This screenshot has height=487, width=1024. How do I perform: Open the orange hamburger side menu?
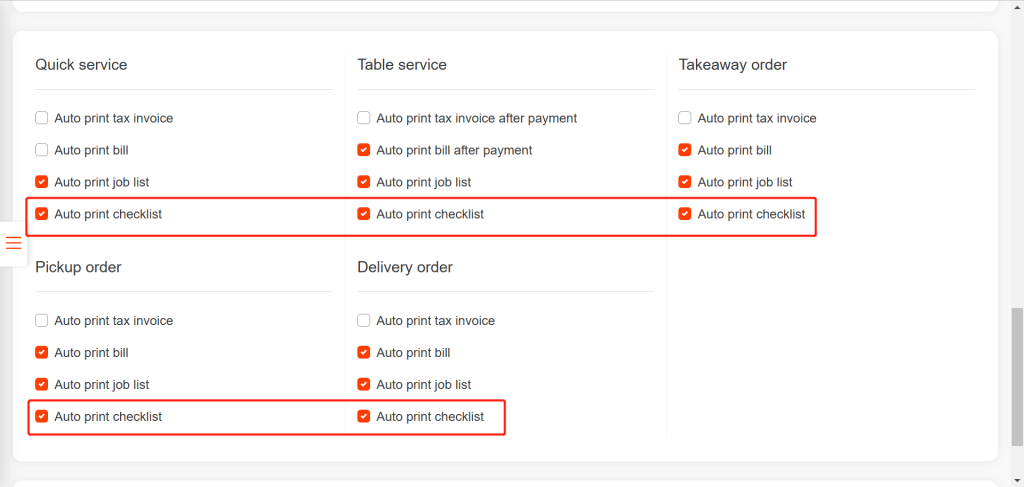(x=14, y=243)
